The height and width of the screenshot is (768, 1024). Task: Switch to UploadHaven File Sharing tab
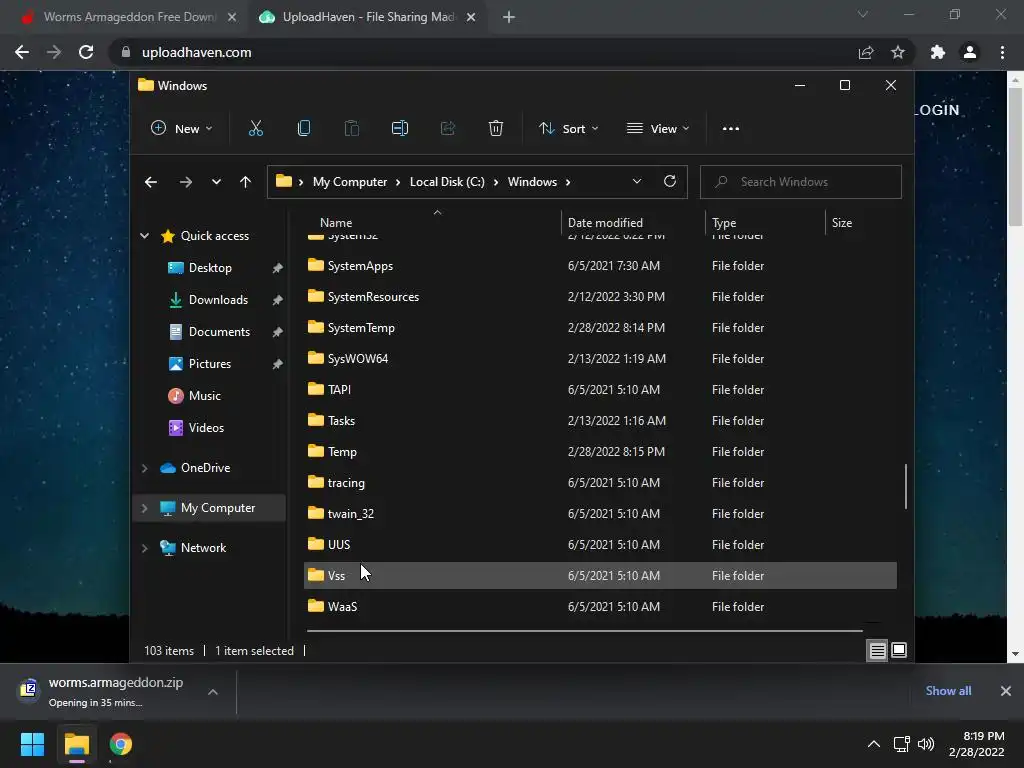(x=368, y=17)
